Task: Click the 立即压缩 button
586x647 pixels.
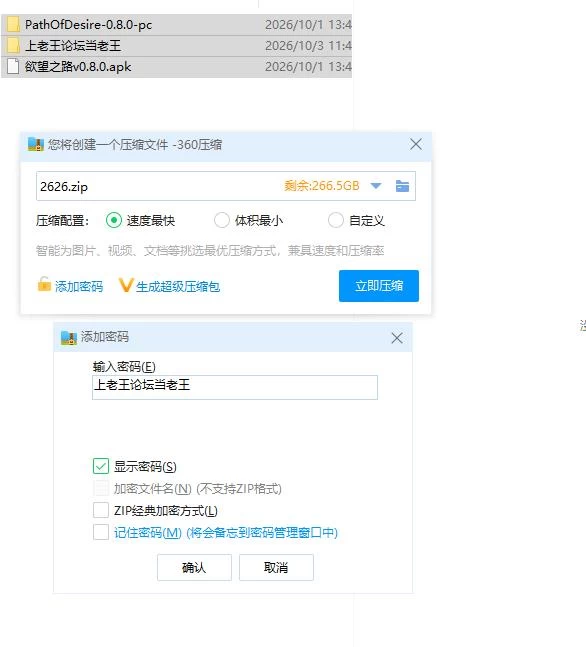Action: click(379, 286)
